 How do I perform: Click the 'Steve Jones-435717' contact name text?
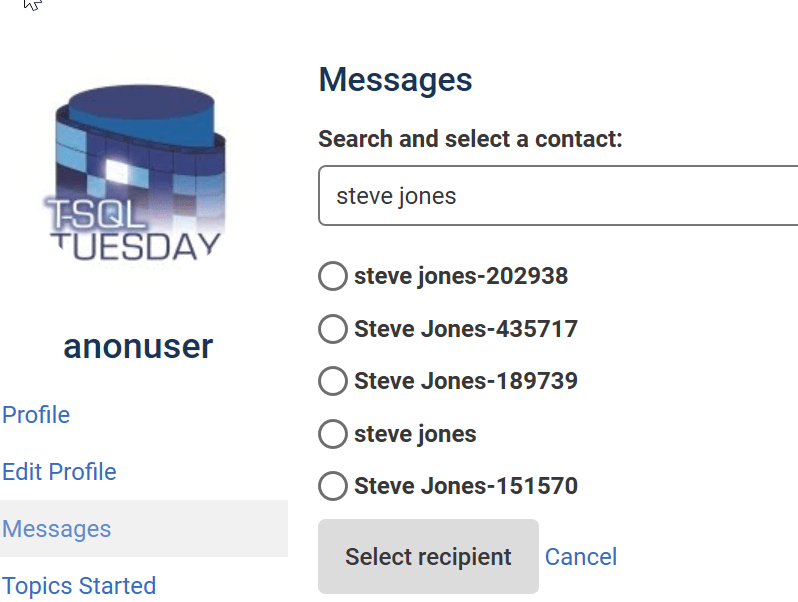(466, 329)
